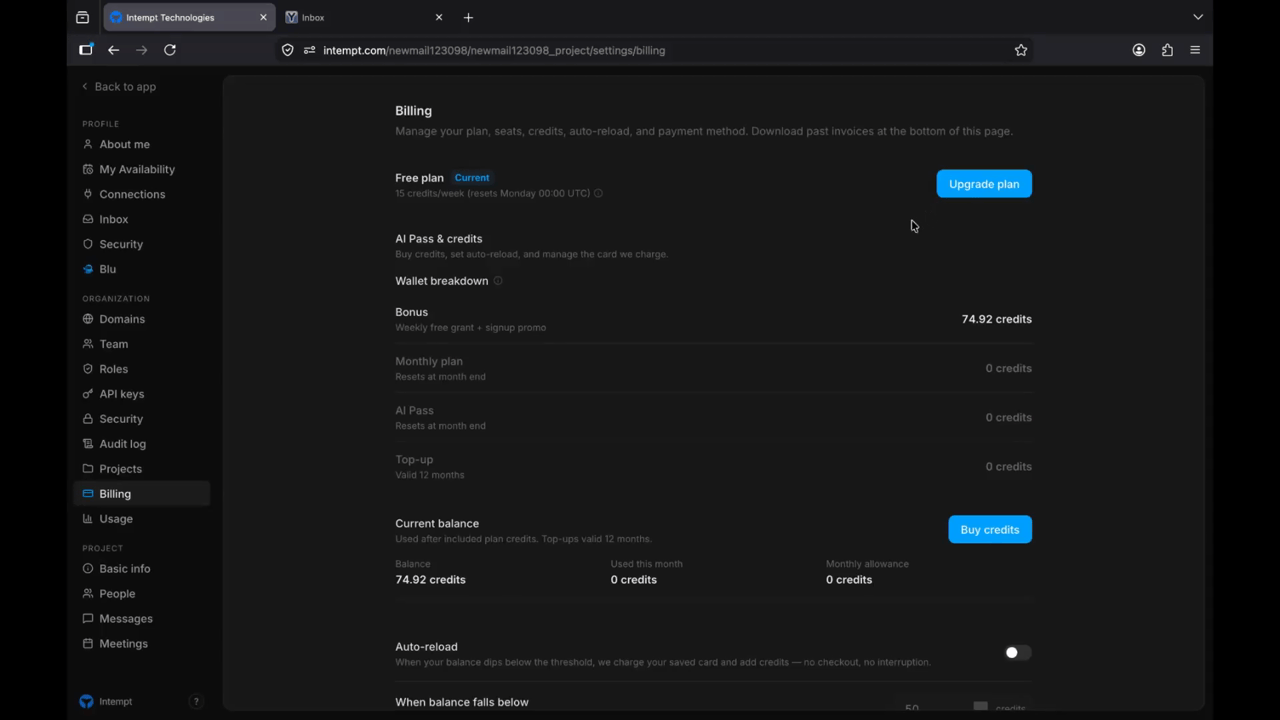Click the Bonus 74.92 credits value
This screenshot has width=1280, height=720.
[997, 319]
